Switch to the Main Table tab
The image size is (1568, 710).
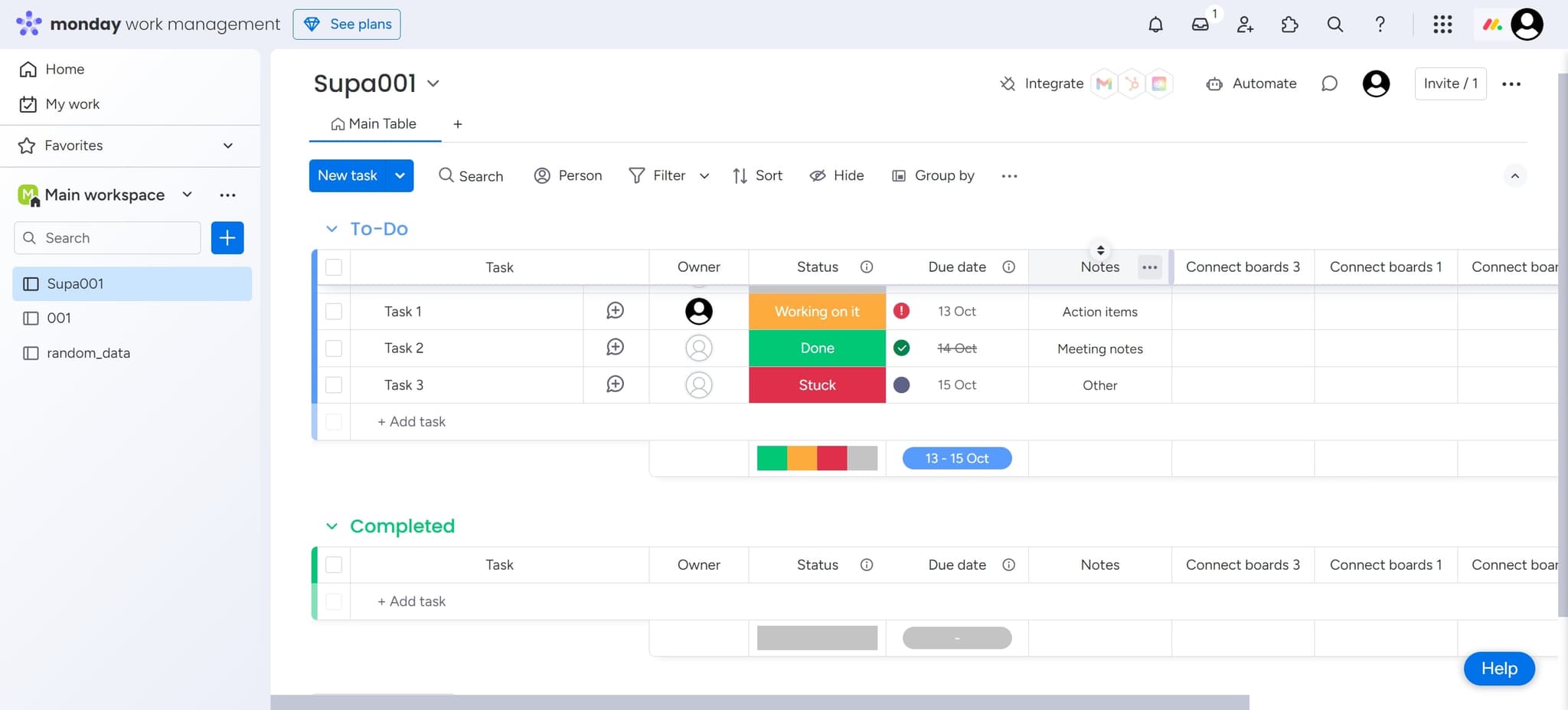[374, 123]
